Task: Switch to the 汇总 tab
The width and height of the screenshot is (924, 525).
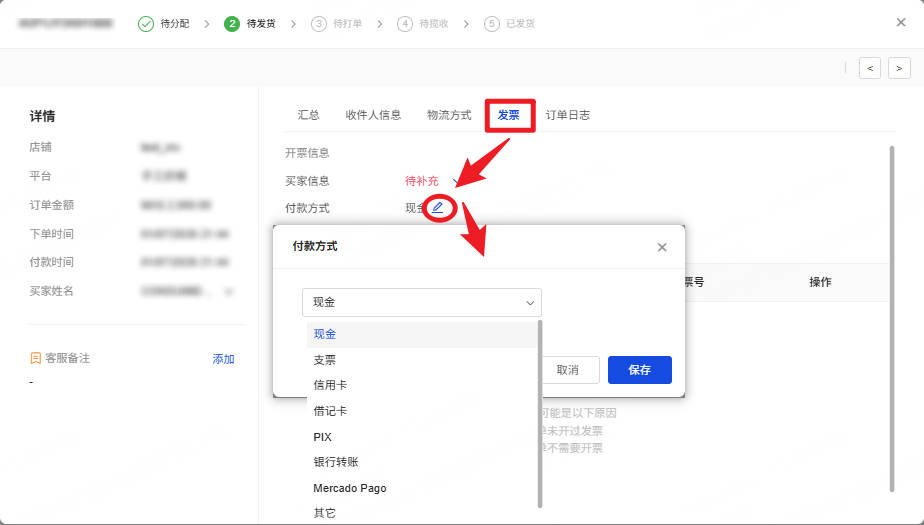Action: tap(308, 115)
